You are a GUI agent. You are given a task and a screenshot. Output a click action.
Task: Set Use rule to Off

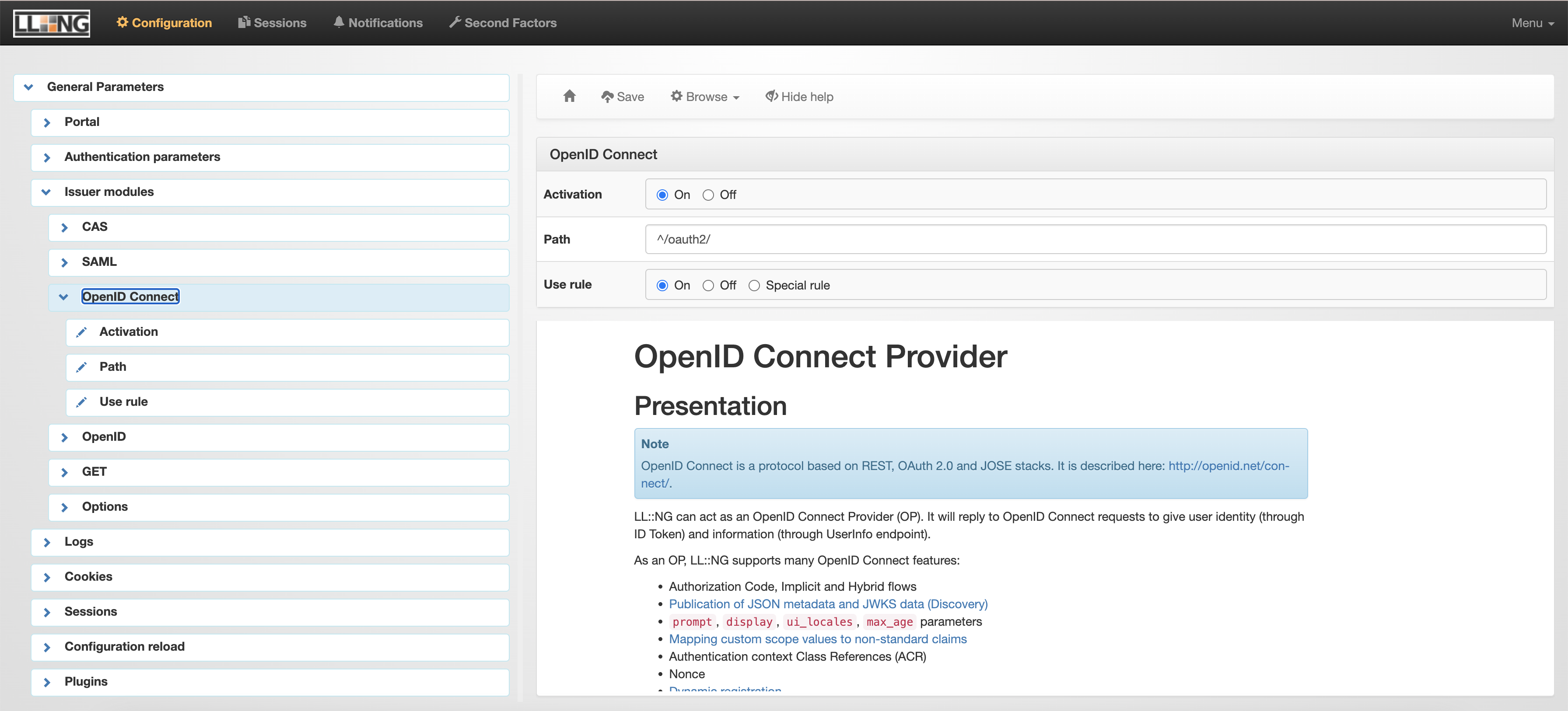[x=708, y=286]
